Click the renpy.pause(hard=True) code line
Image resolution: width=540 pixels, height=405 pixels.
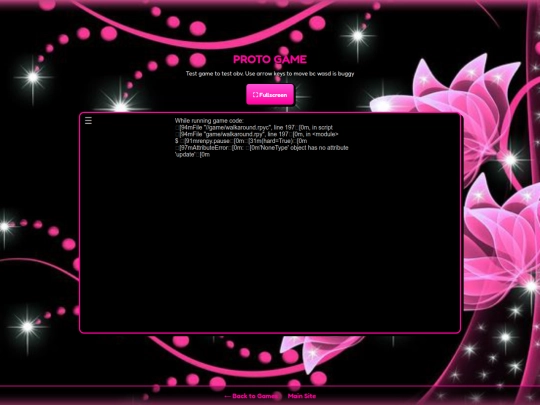241,141
